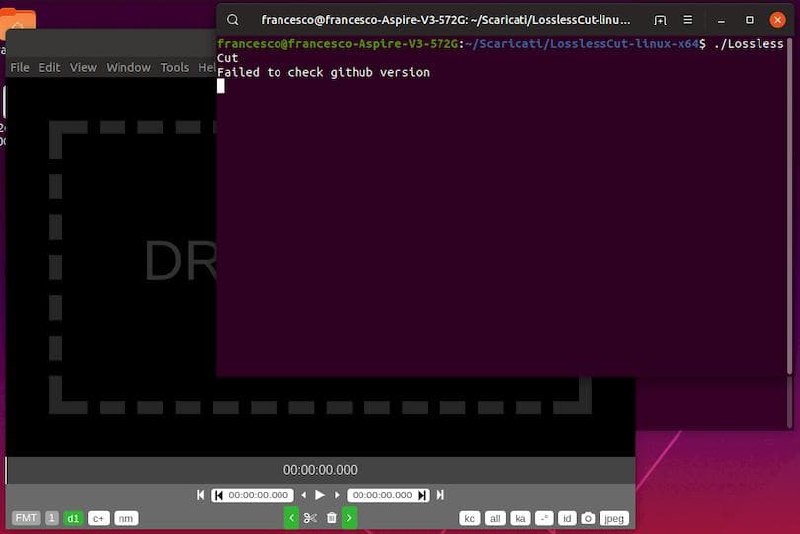
Task: Click the segment number 1 button
Action: (52, 518)
